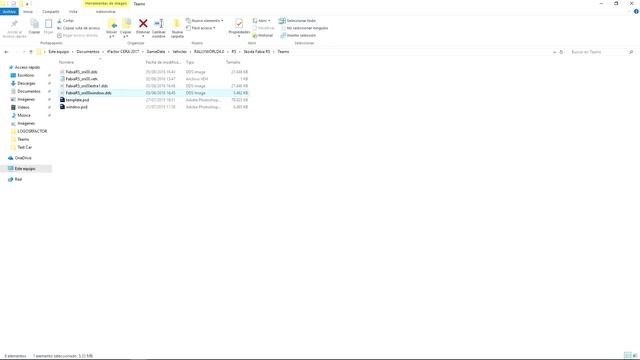Select Este equipo in the navigation pane
640x360 pixels.
point(26,169)
